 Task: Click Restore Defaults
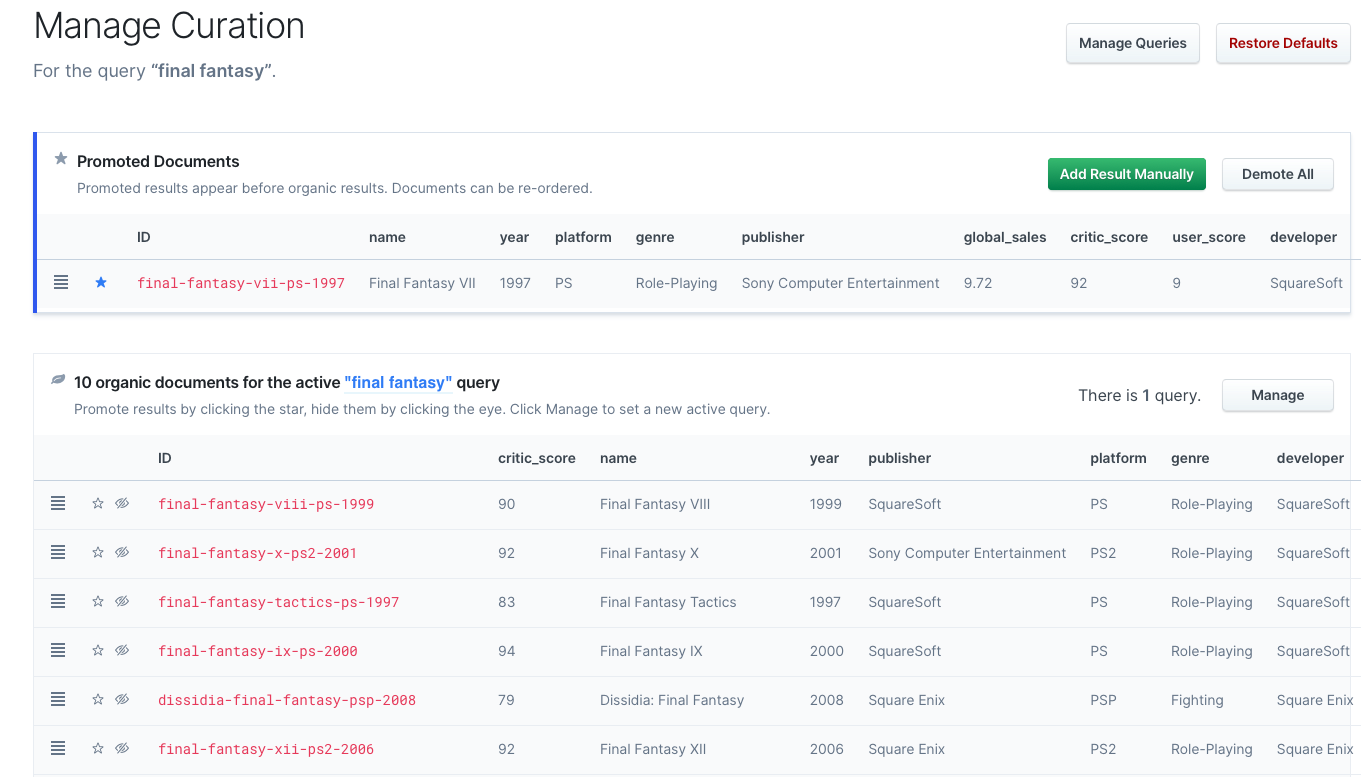click(x=1283, y=43)
